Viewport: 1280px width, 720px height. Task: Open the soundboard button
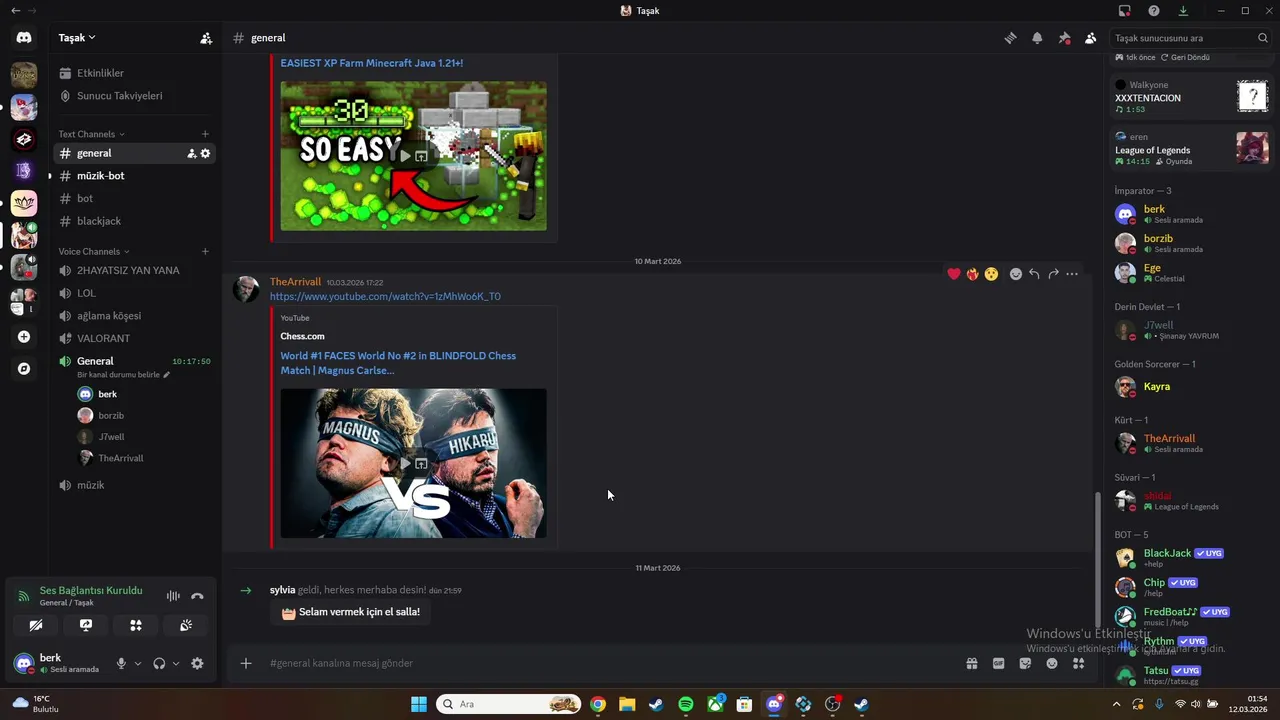pyautogui.click(x=186, y=625)
